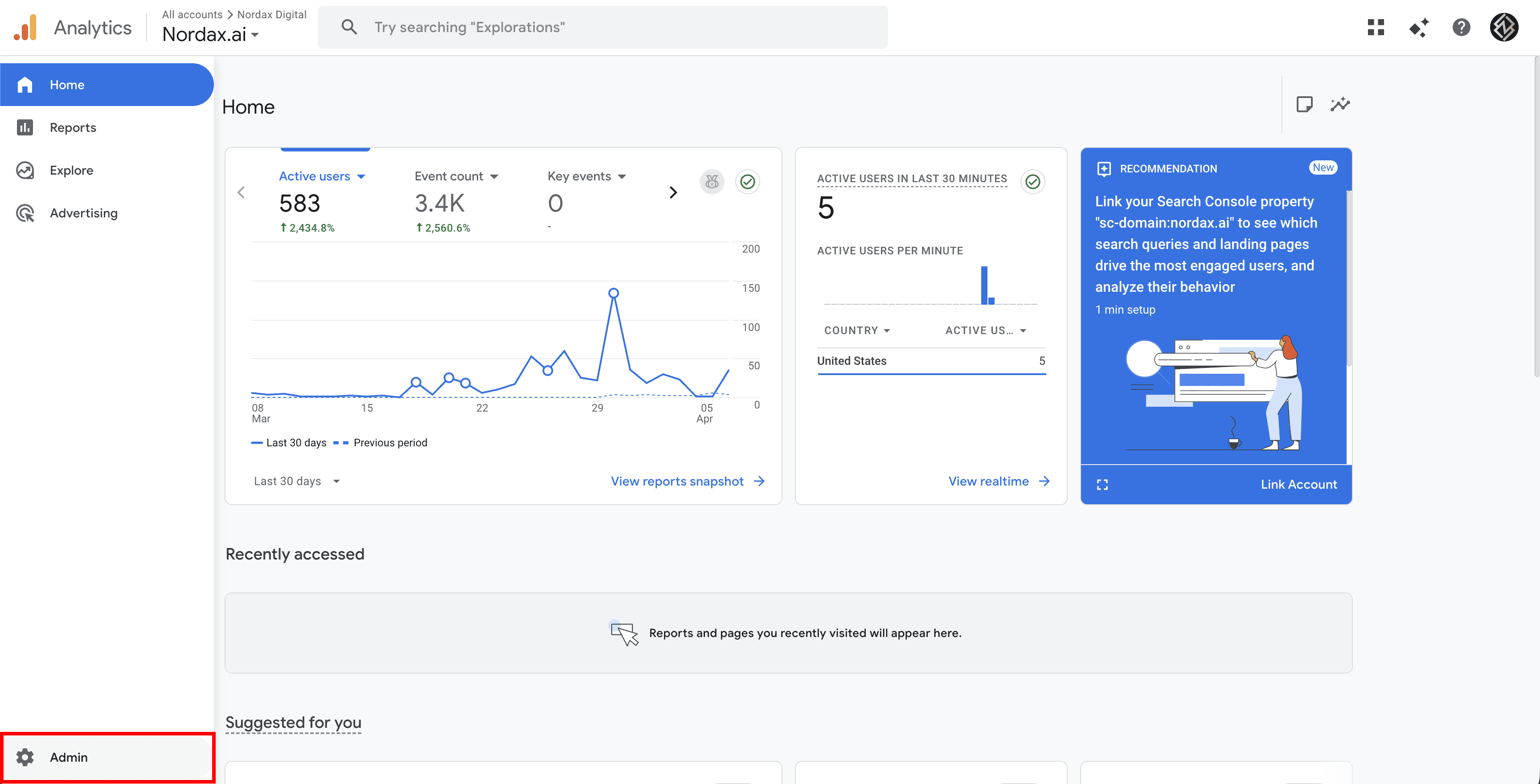
Task: Toggle data quality checkmark on Active users card
Action: point(747,182)
